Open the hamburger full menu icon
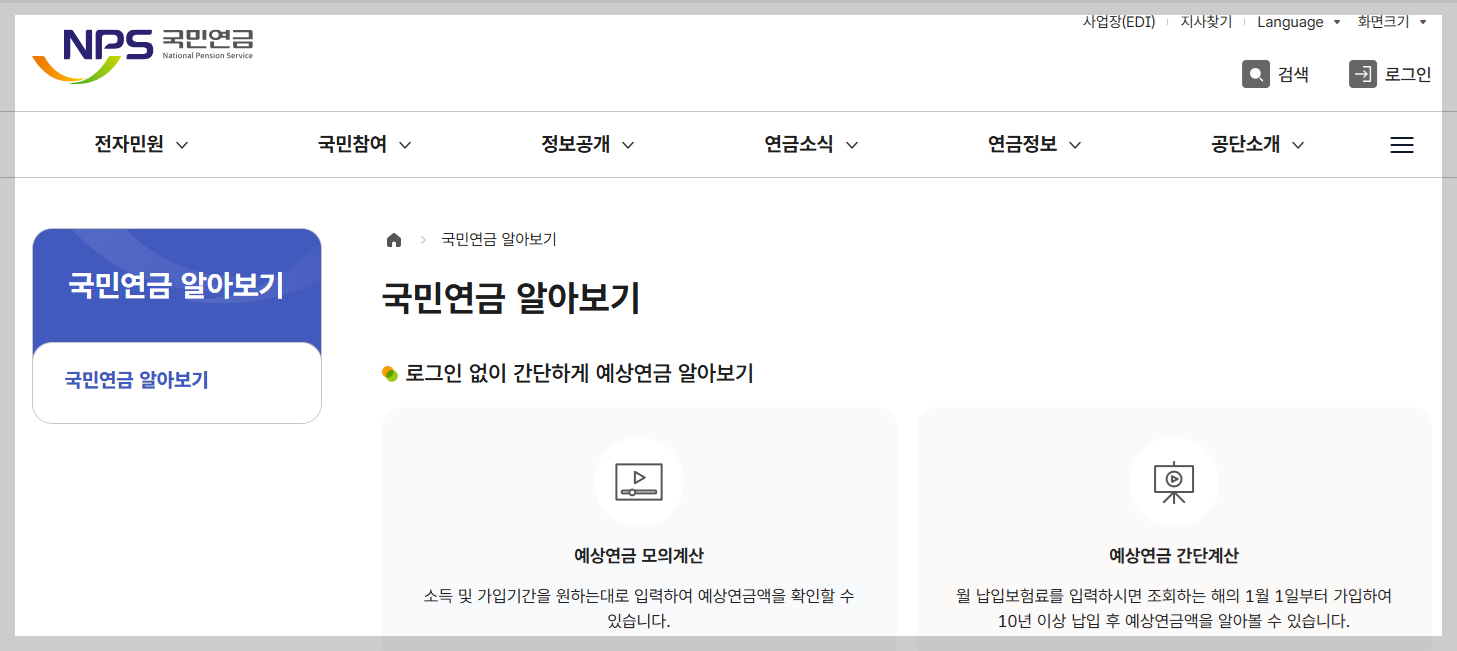The image size is (1457, 651). click(1402, 144)
